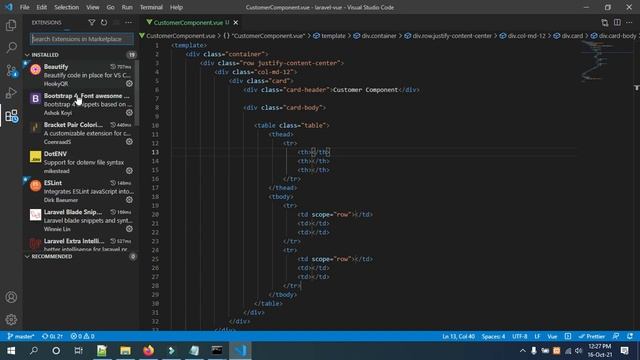Collapse the INSTALLED extensions section

(81, 55)
